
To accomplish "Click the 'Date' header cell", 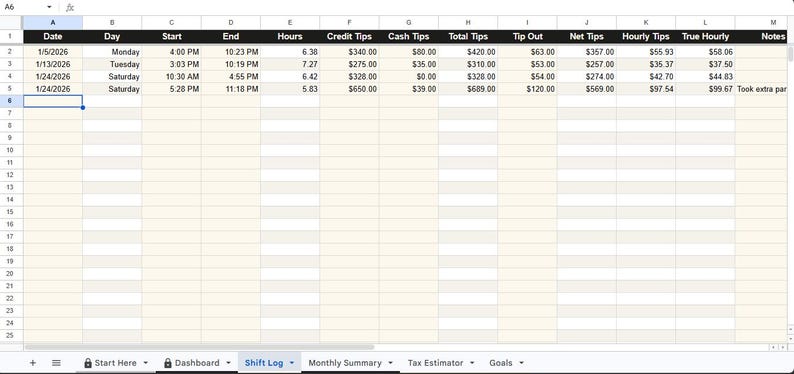I will click(x=53, y=36).
